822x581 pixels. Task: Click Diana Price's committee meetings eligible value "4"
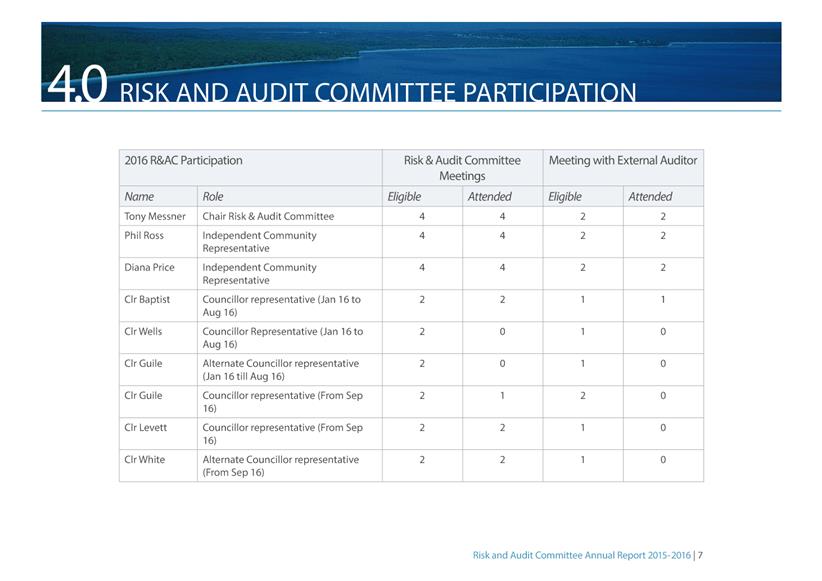tap(422, 267)
